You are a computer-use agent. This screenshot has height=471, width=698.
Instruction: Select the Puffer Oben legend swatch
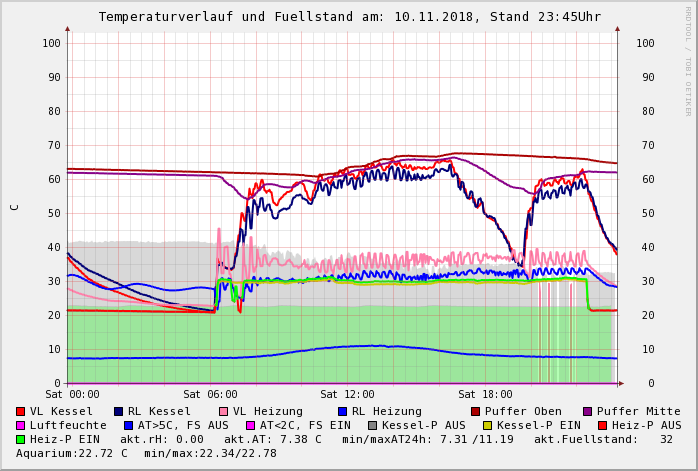[x=476, y=411]
